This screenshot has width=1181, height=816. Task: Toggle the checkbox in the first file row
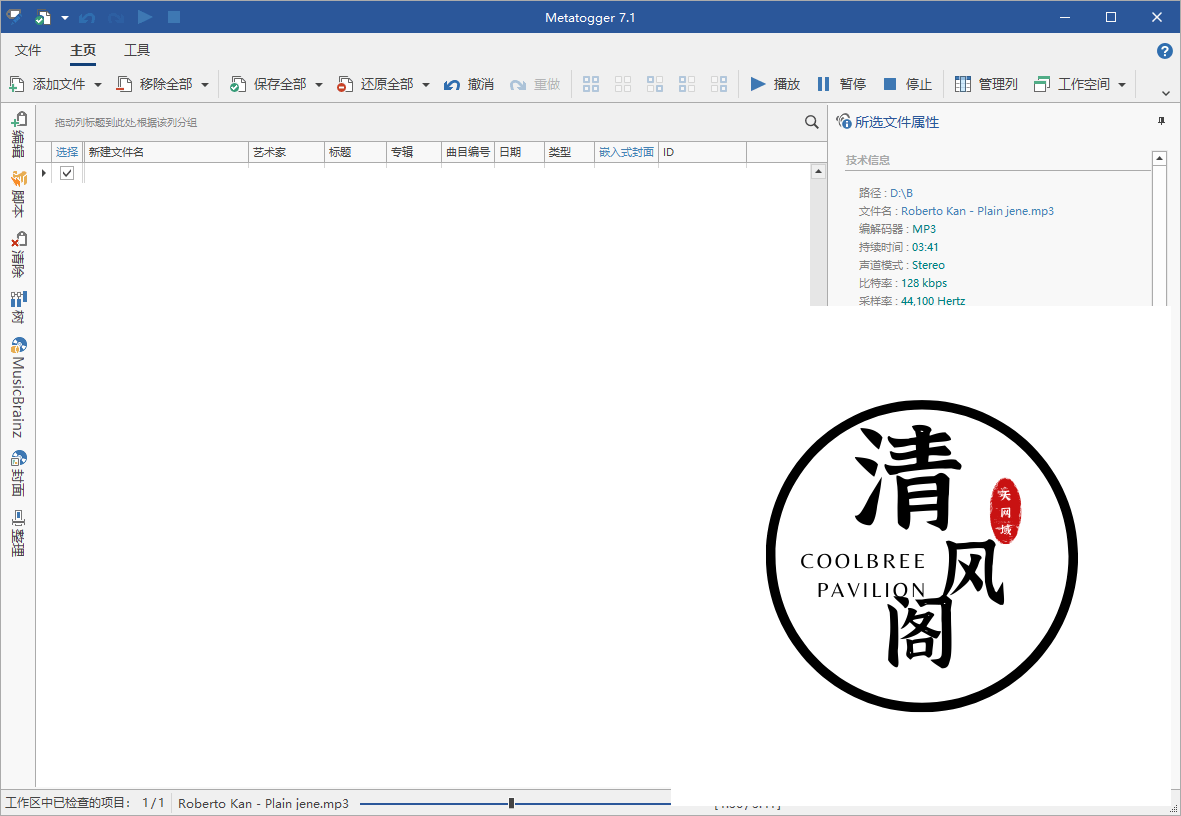[x=67, y=173]
